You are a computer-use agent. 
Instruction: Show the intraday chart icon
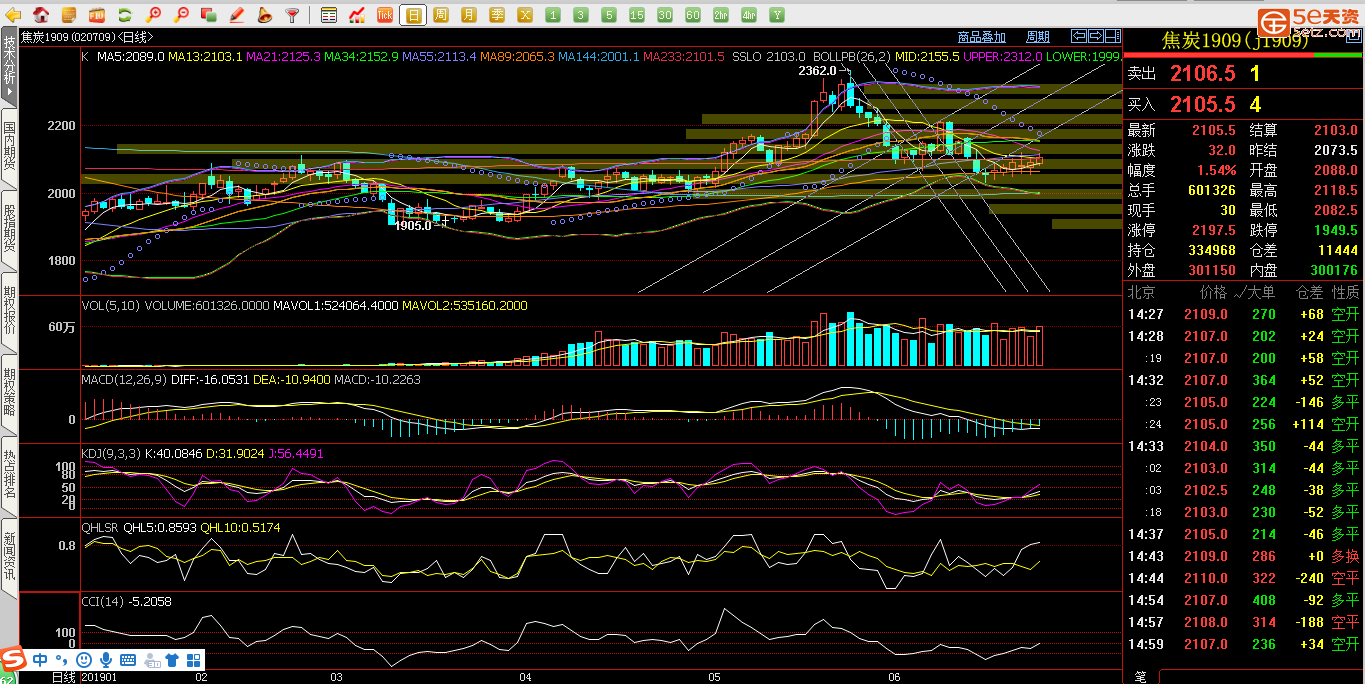pos(357,15)
